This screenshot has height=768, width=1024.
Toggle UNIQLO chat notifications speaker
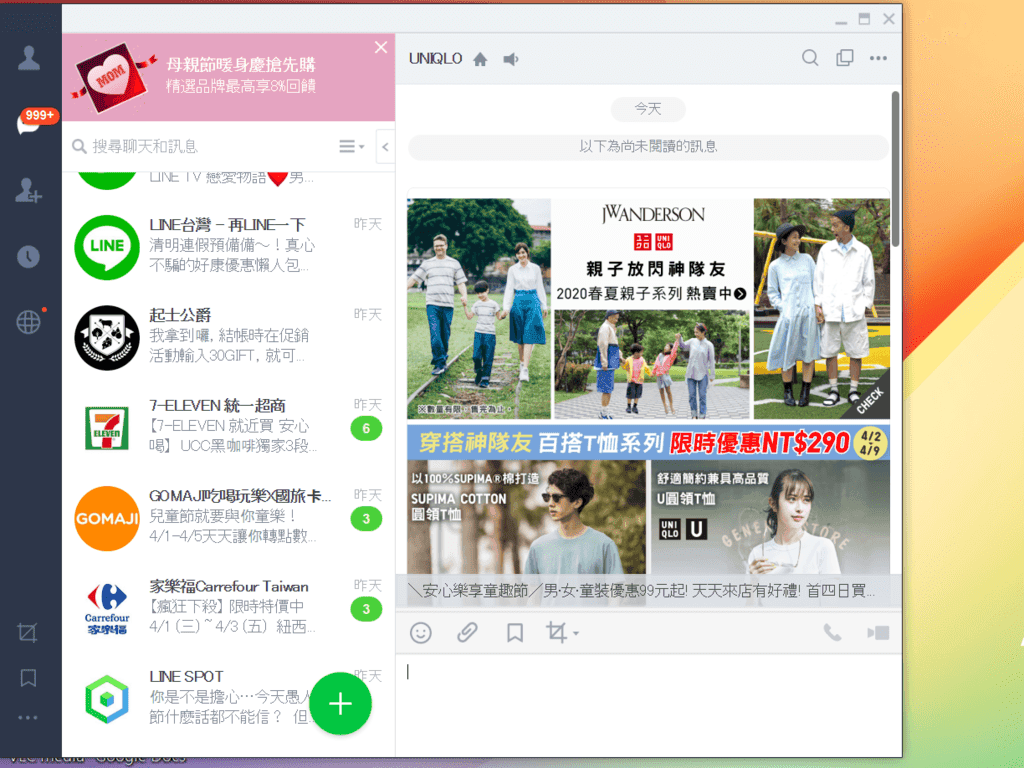pyautogui.click(x=511, y=59)
